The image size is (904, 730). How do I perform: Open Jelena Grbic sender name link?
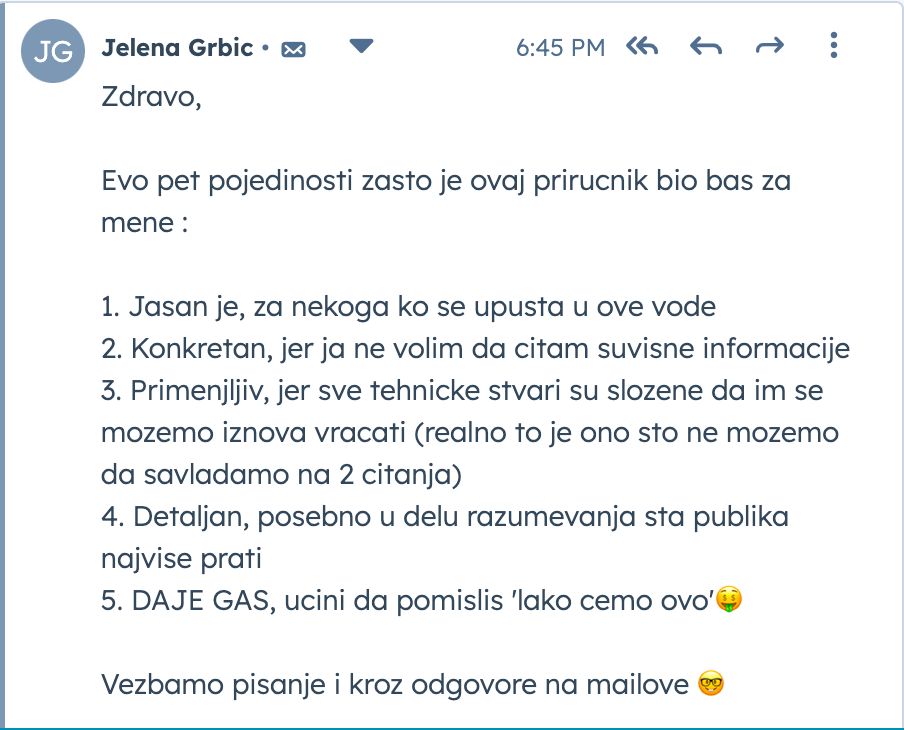[177, 47]
